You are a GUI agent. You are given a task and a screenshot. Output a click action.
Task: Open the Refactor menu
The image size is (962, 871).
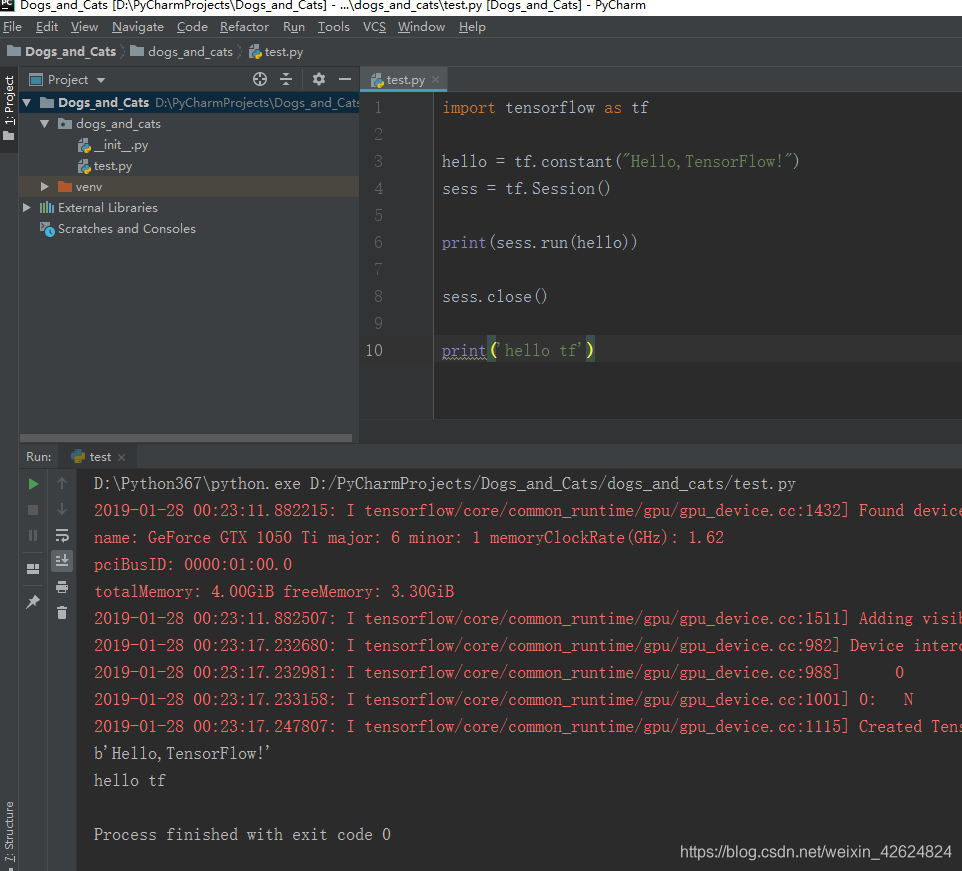244,27
